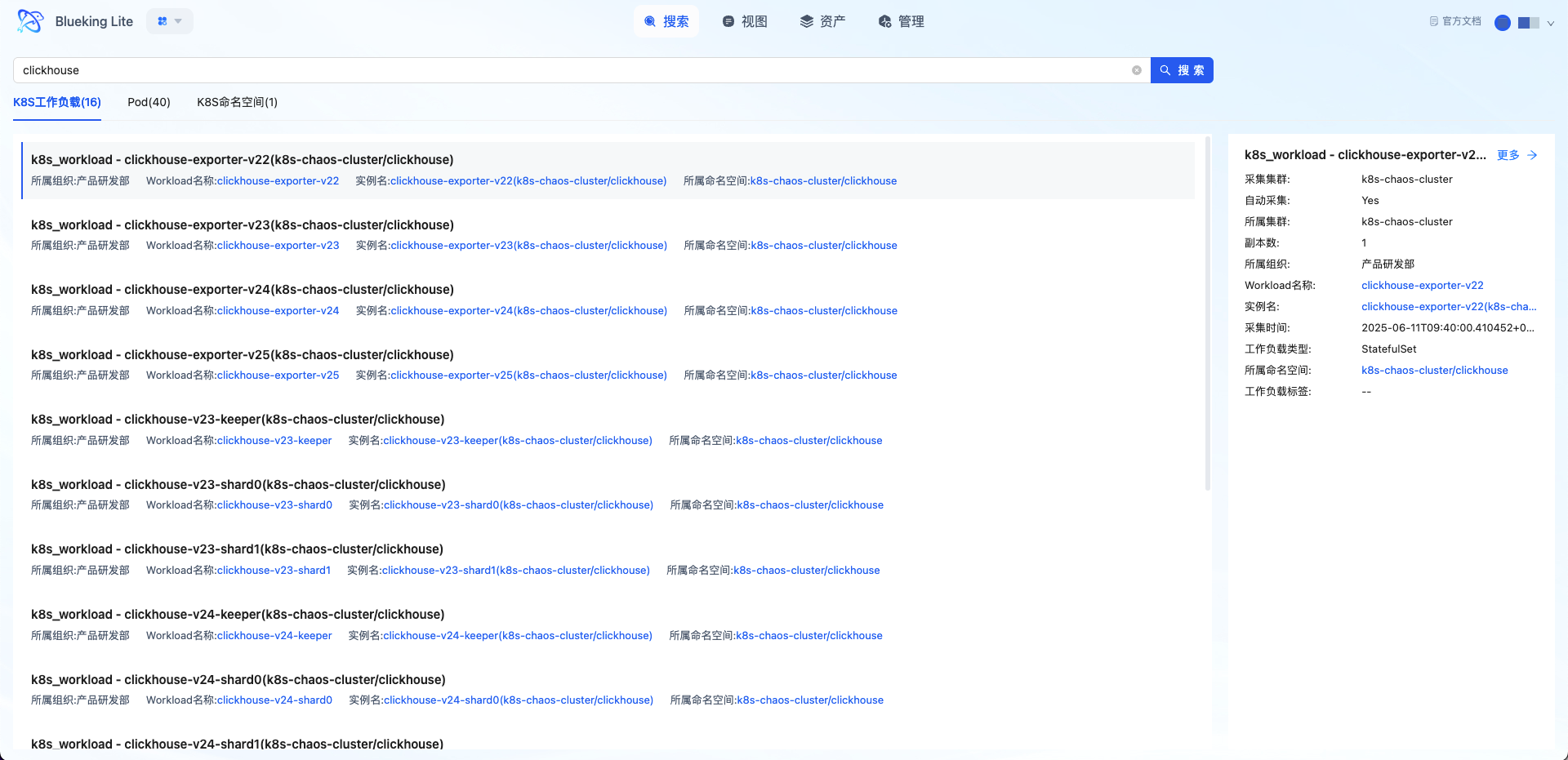Click Workload名称 value clickhouse-v23-shard1

tap(274, 571)
